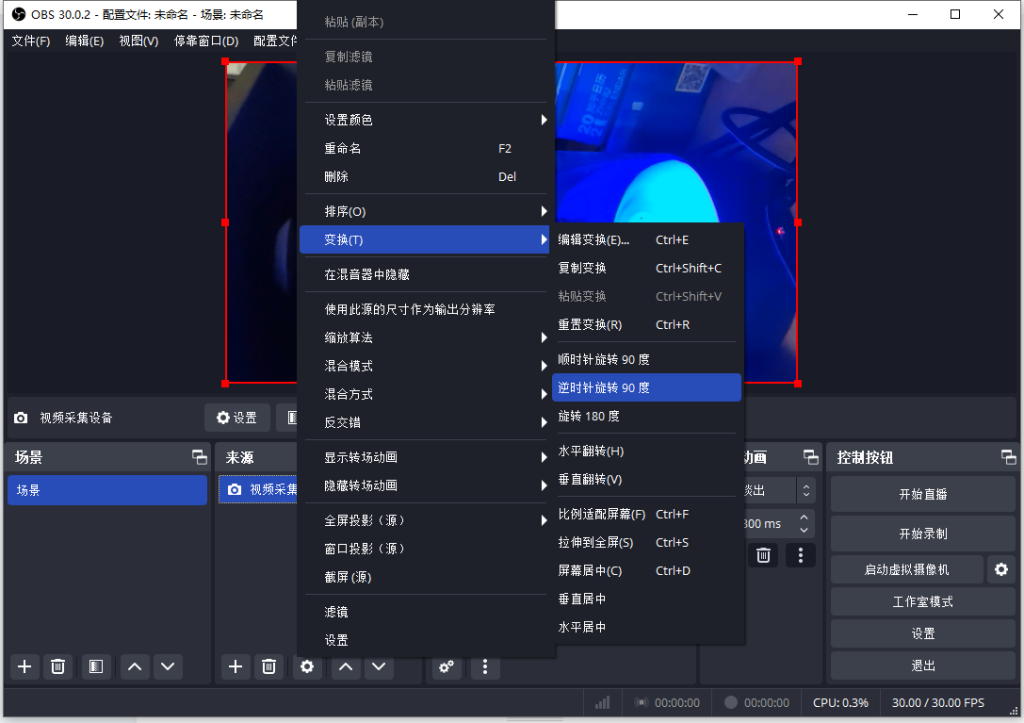Click the trash icon in the transitions panel
This screenshot has width=1024, height=723.
click(x=762, y=554)
